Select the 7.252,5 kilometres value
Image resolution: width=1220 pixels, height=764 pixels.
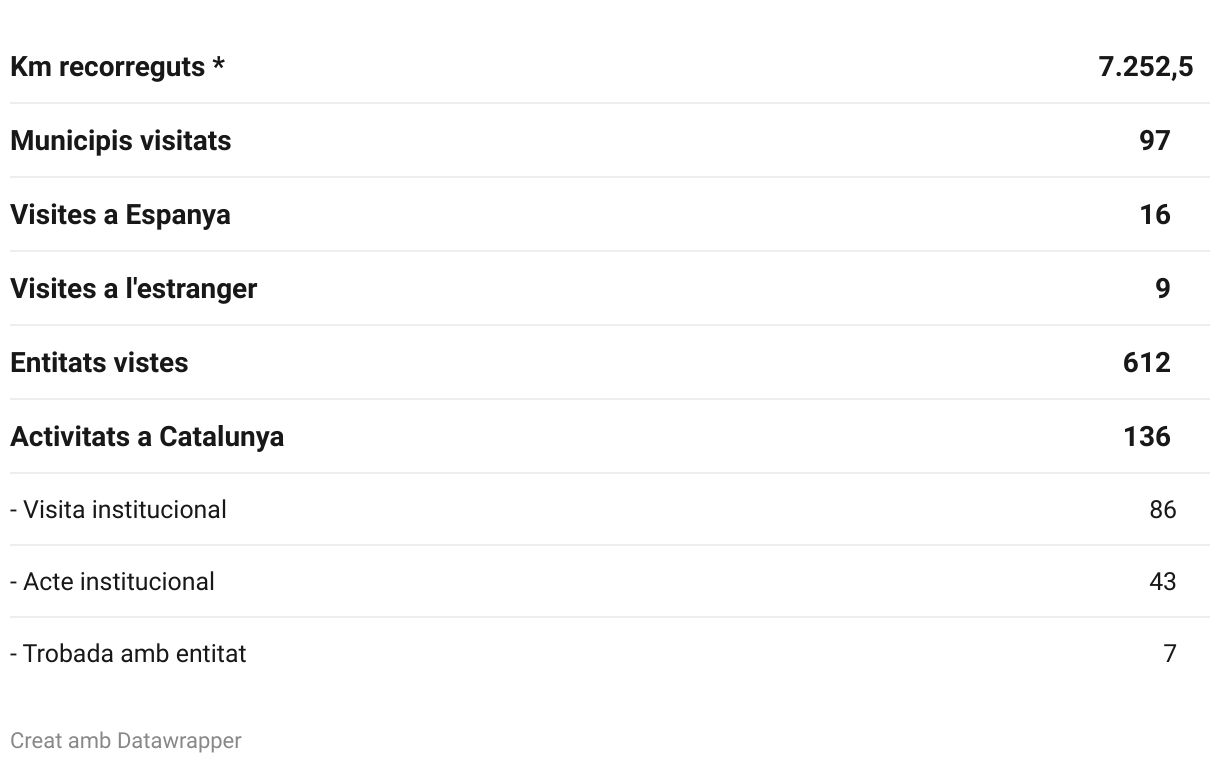click(x=1145, y=67)
